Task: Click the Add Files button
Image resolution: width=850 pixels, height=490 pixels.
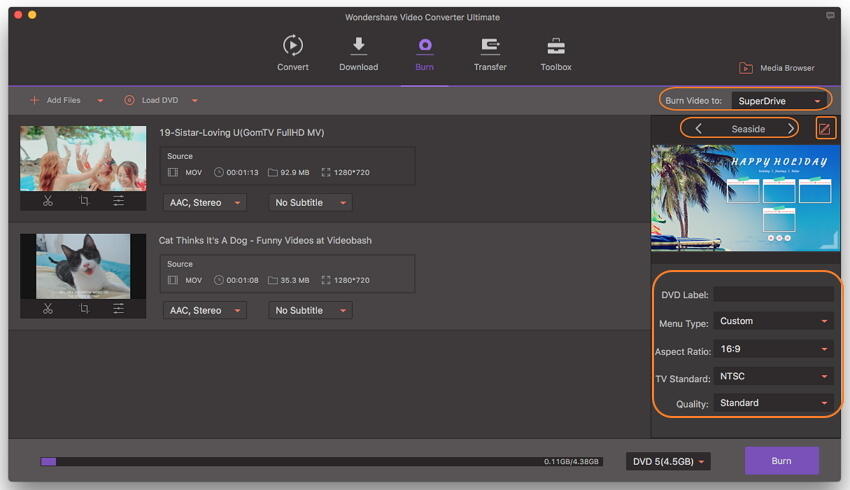Action: click(55, 100)
